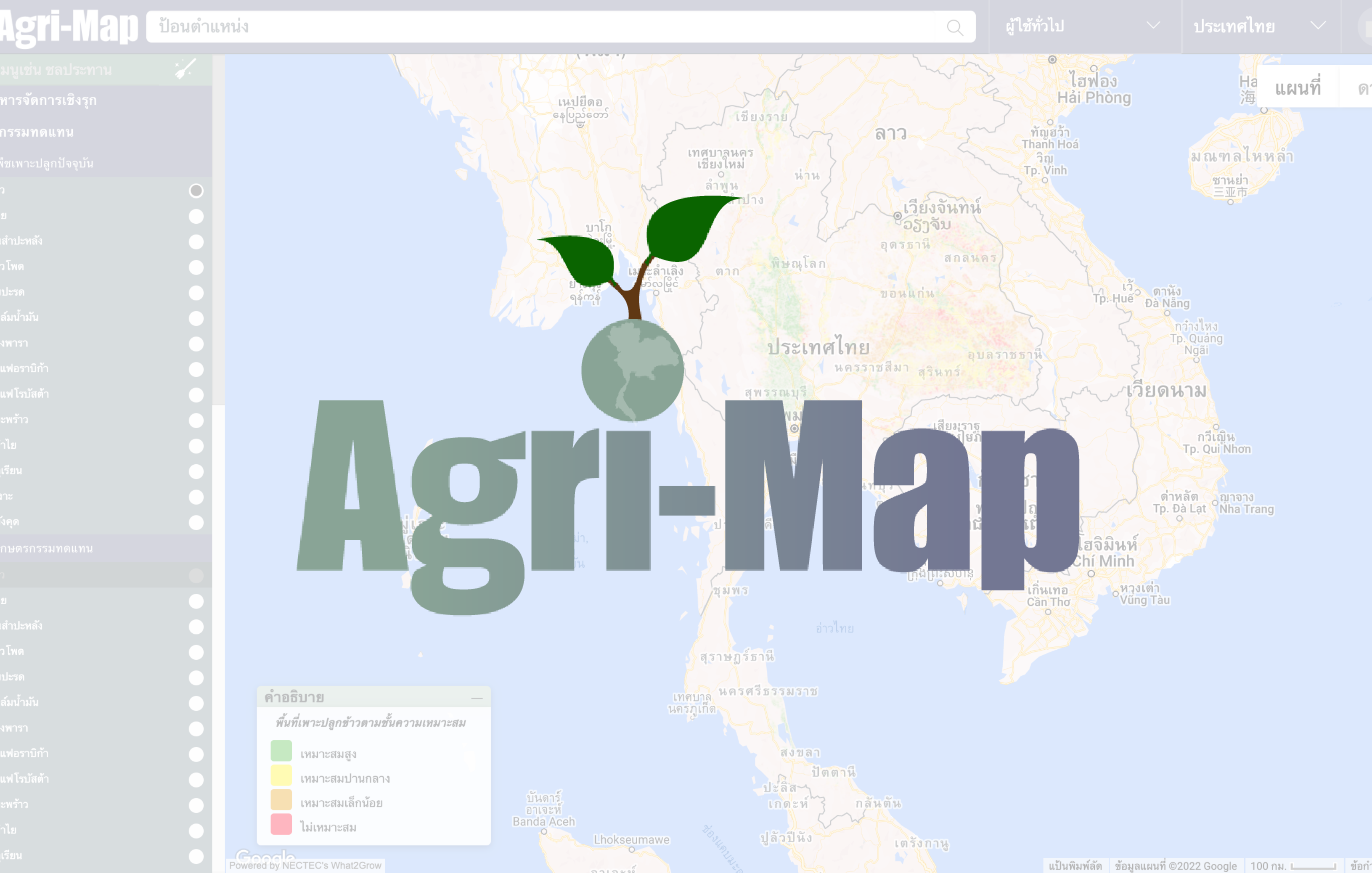The image size is (1372, 873).
Task: Select durian (ทุเรียน) radio under current crops
Action: click(196, 472)
